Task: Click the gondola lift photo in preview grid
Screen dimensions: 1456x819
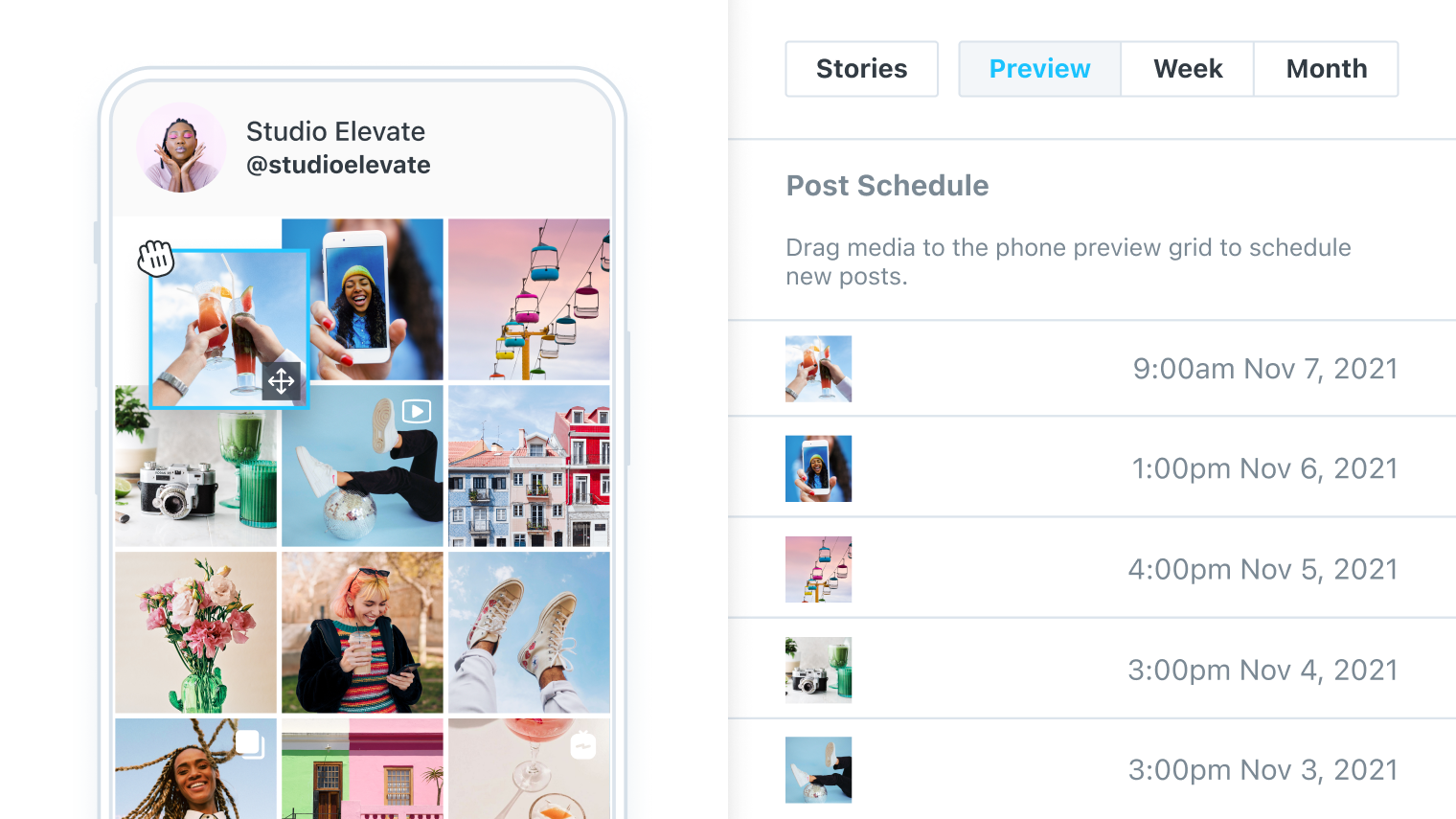Action: [x=529, y=299]
